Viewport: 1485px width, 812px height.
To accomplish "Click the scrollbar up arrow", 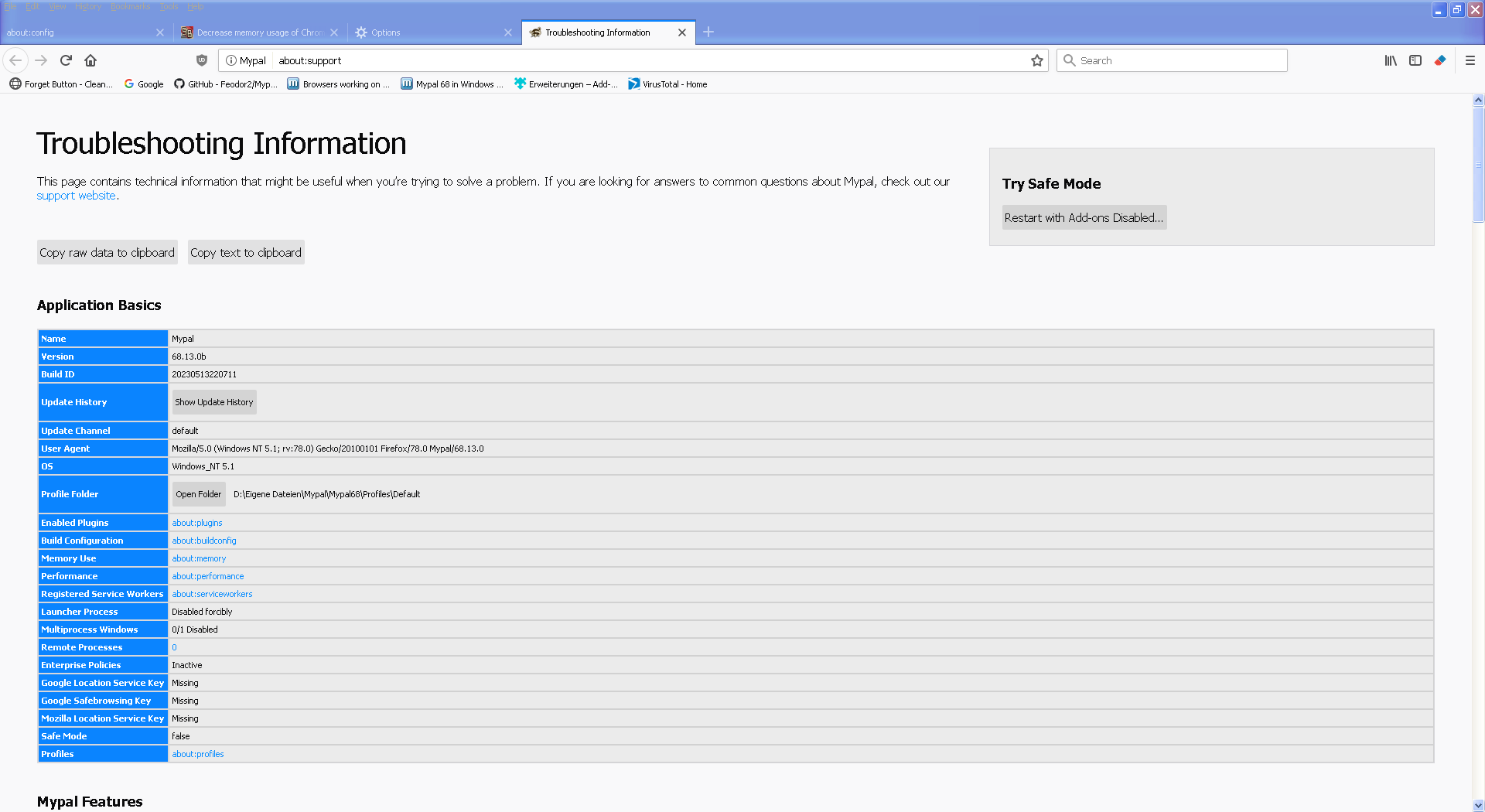I will 1478,100.
